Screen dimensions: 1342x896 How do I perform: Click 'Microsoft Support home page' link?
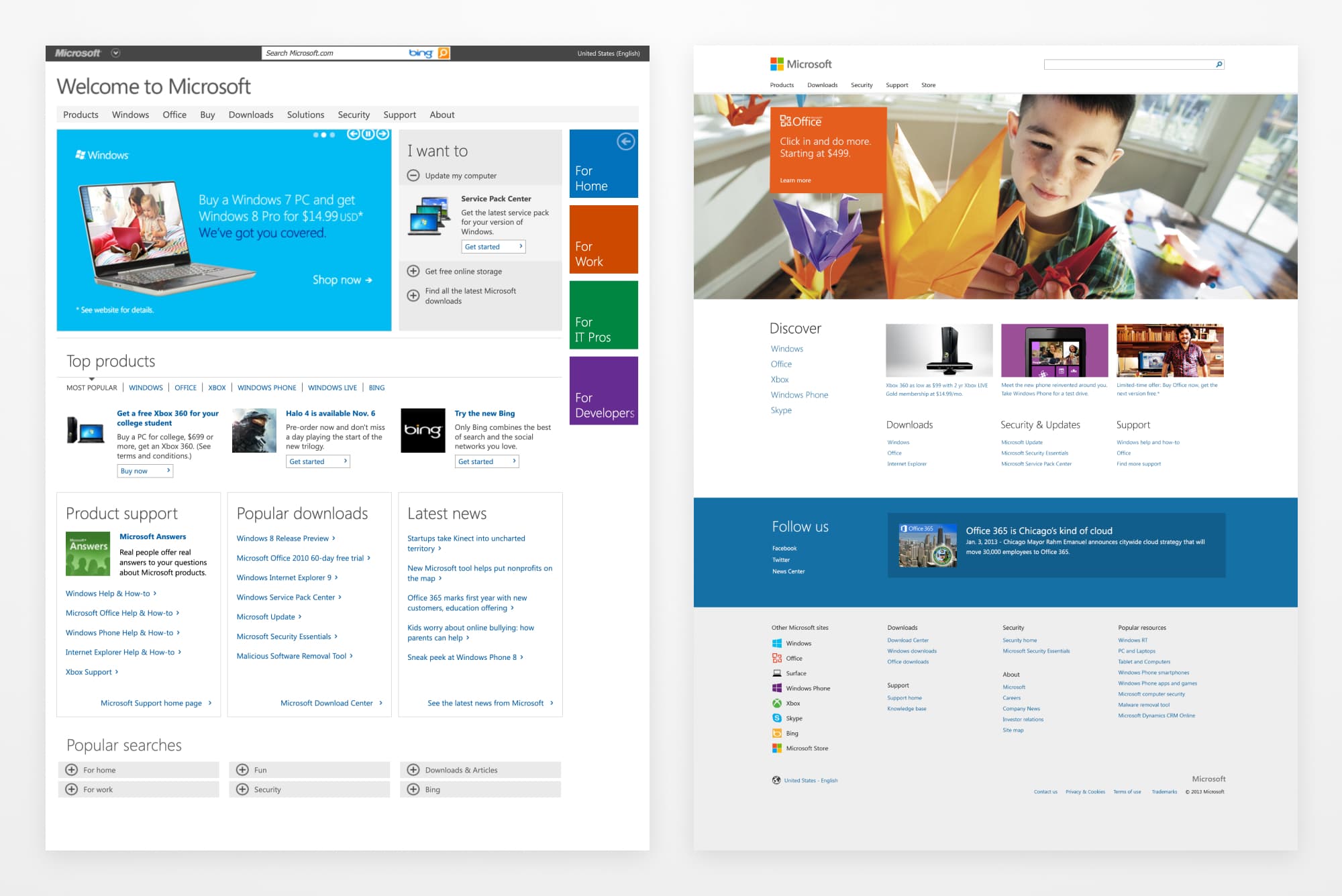[x=156, y=703]
